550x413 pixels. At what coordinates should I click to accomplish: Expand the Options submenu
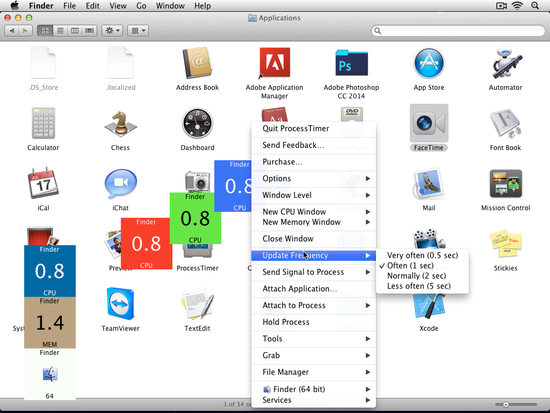point(314,178)
